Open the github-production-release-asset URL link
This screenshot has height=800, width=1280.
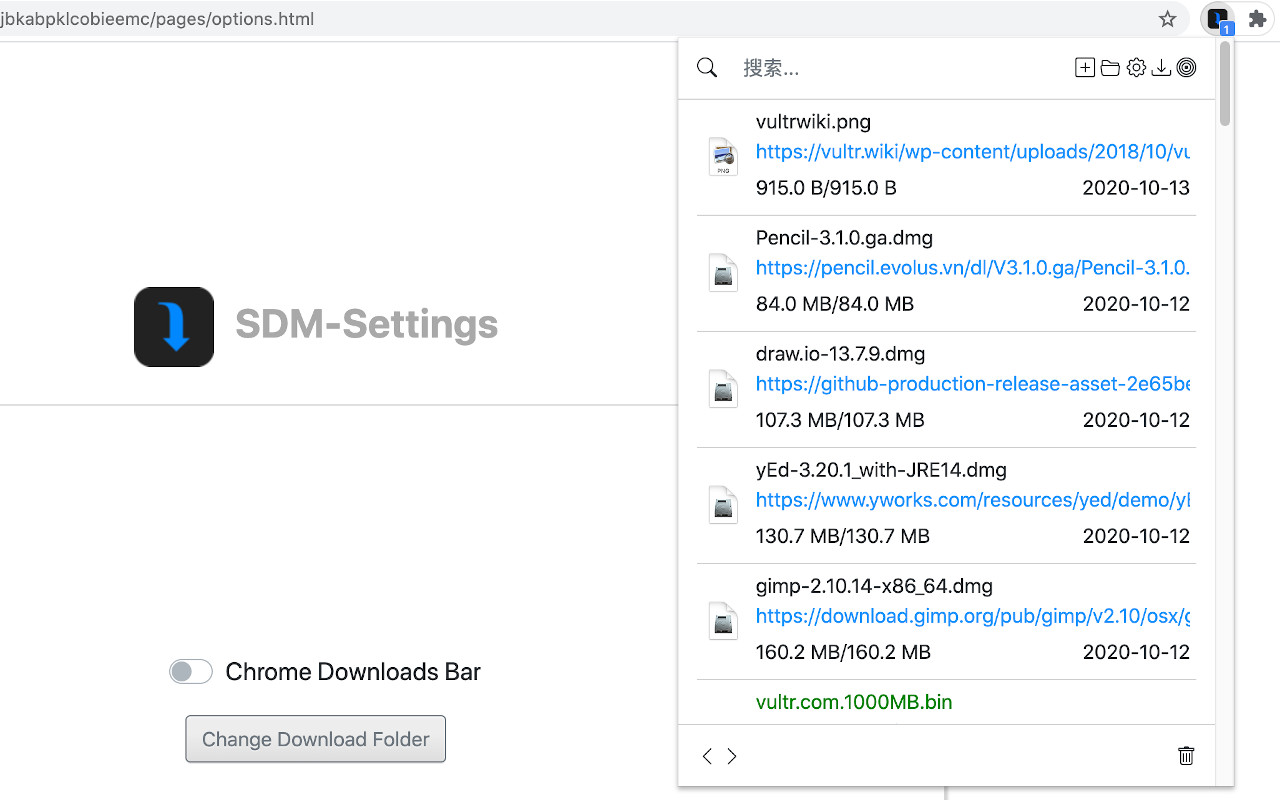pos(973,384)
